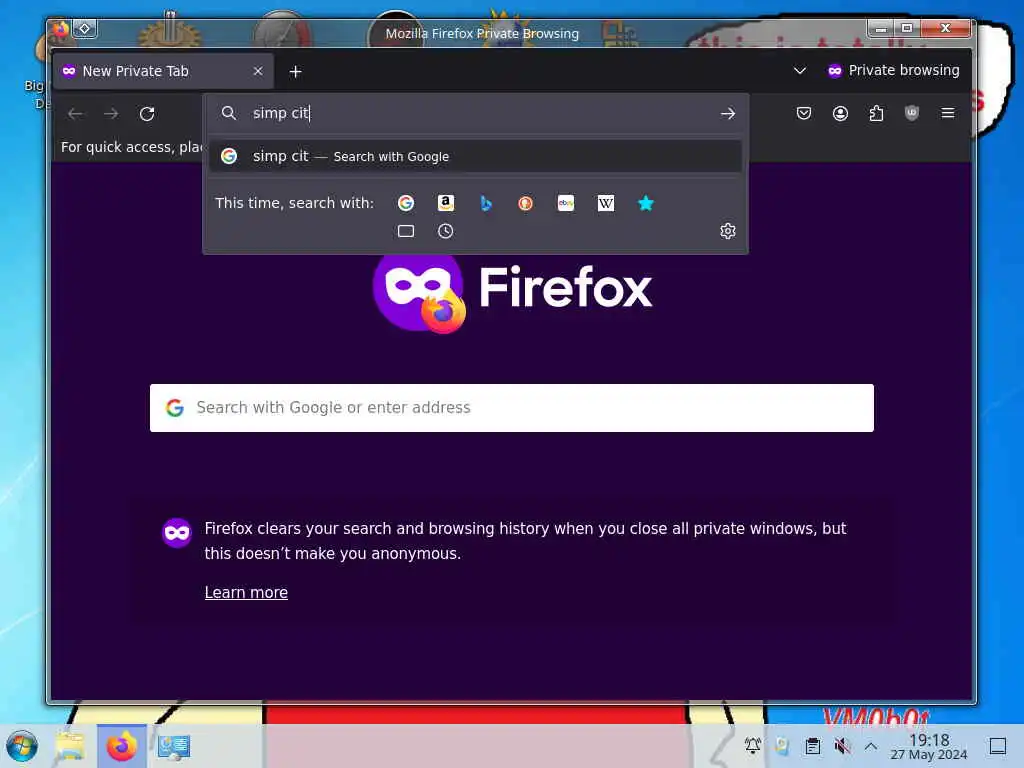Open the window menu Firefox icon in titlebar
Image resolution: width=1024 pixels, height=768 pixels.
(60, 29)
